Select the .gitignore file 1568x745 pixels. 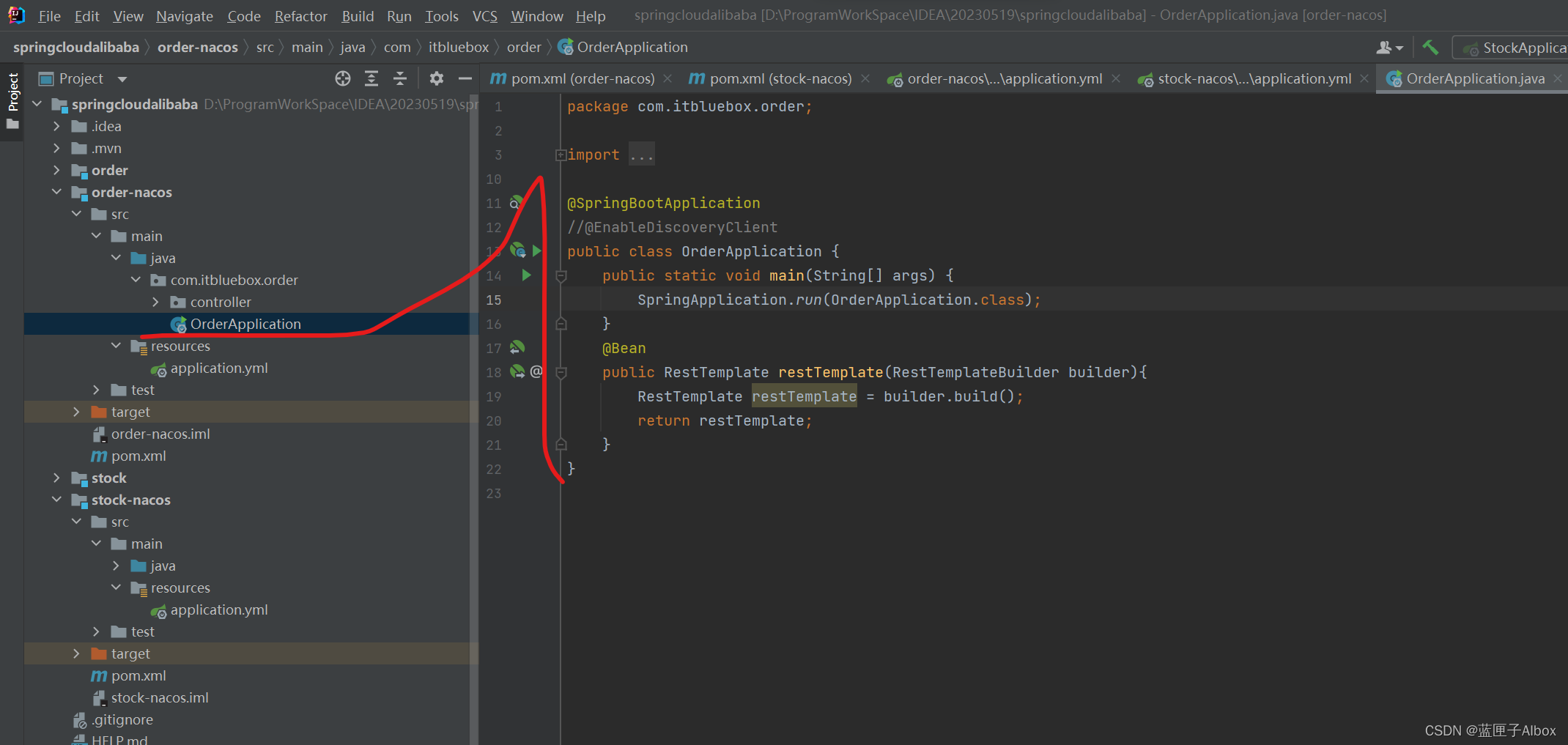point(122,719)
